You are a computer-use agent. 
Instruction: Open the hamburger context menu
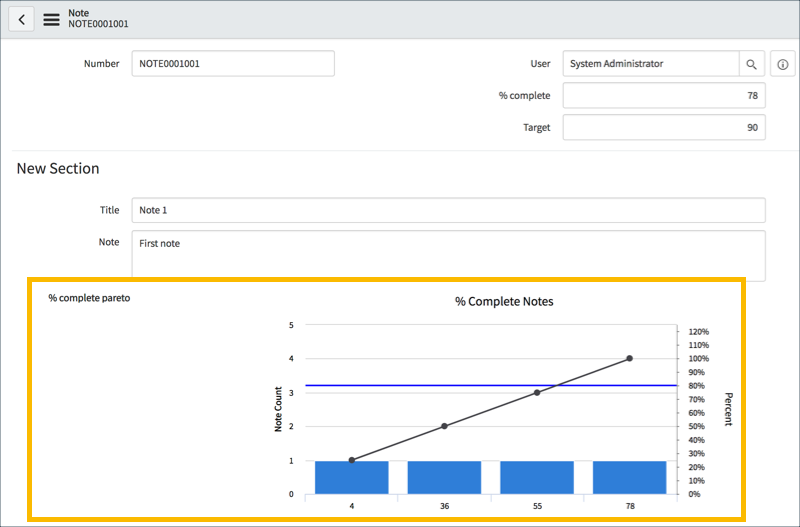pos(51,19)
